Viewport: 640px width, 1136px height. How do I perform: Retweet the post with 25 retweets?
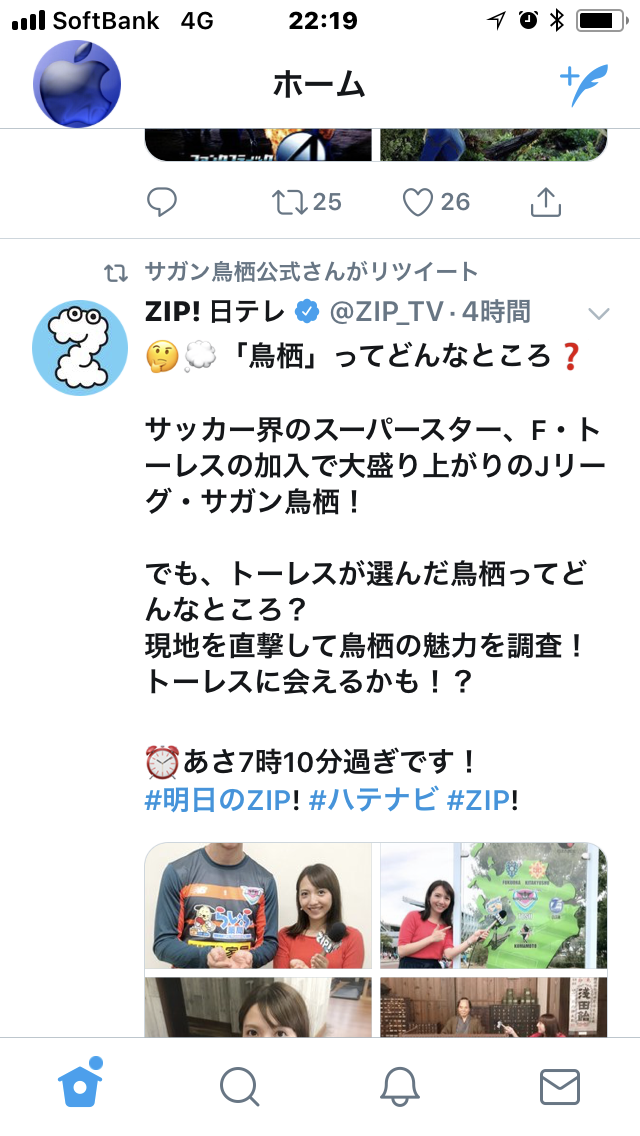(307, 202)
